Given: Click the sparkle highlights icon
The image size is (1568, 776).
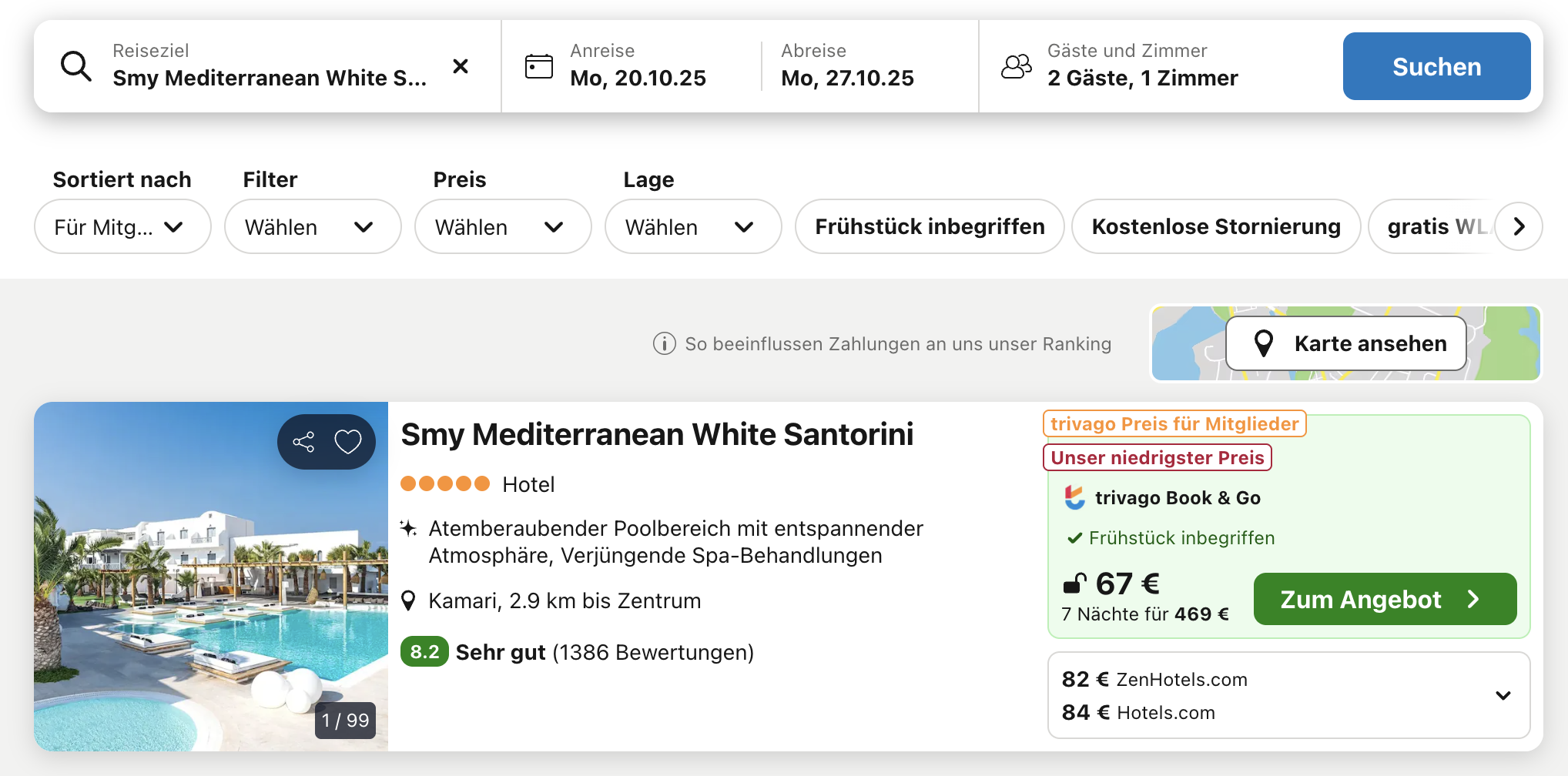Looking at the screenshot, I should tap(409, 528).
